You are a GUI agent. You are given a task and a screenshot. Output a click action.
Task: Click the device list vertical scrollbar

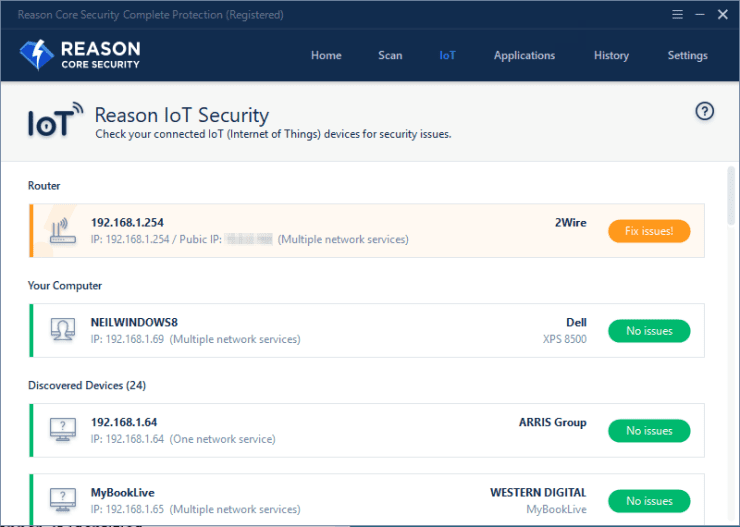pos(731,196)
